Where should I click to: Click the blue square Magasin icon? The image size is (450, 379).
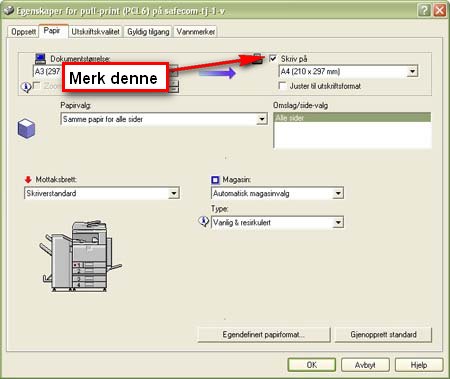pos(215,180)
